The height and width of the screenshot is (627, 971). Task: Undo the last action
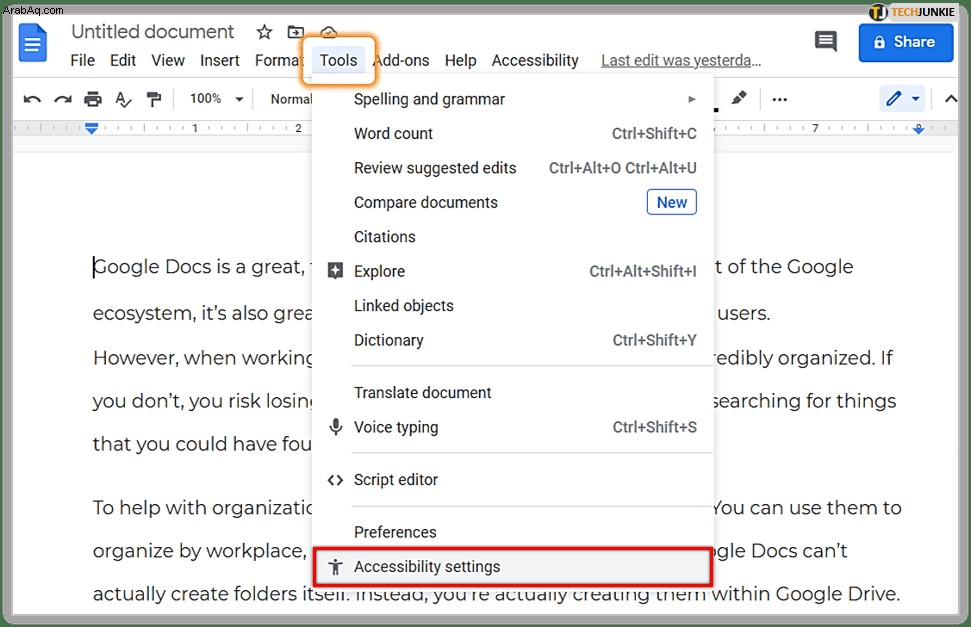coord(32,99)
